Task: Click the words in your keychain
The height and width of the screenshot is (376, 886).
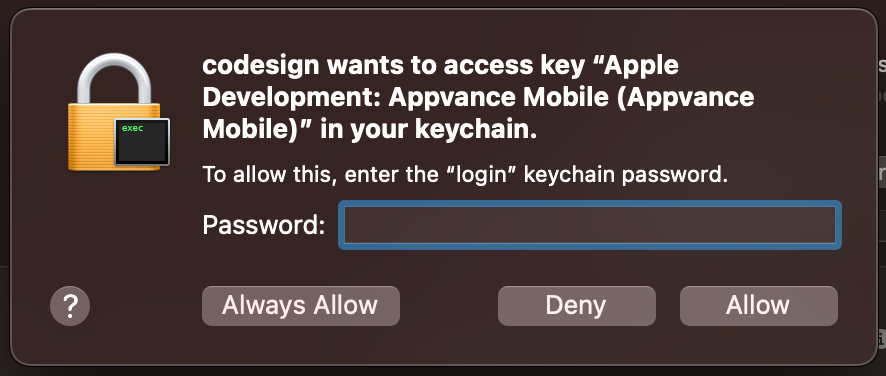Action: [x=428, y=131]
